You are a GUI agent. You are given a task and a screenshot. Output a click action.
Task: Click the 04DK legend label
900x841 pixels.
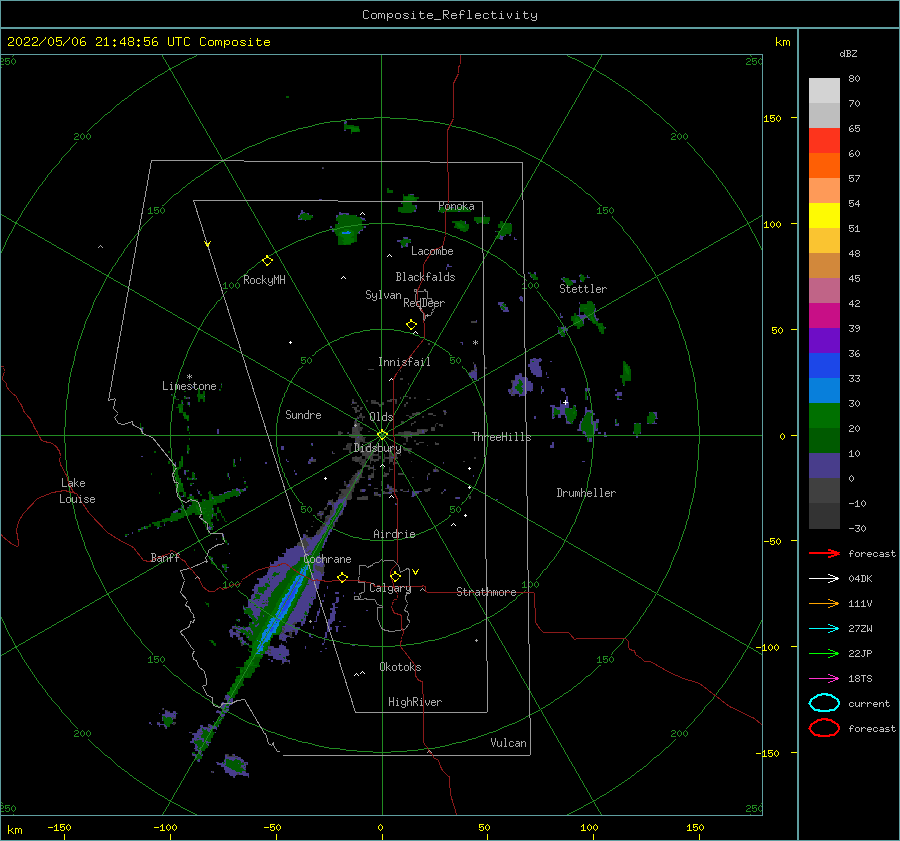(x=860, y=579)
